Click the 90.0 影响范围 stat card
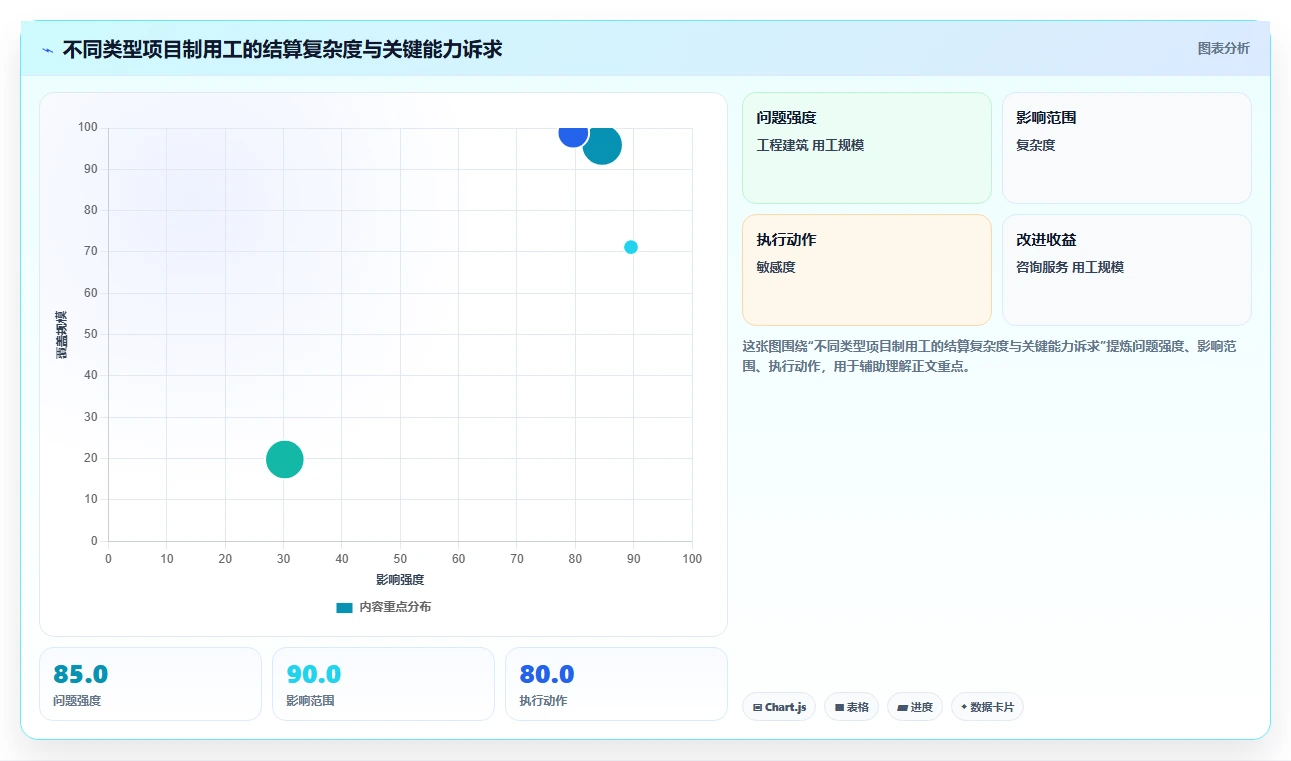The image size is (1291, 761). coord(383,684)
